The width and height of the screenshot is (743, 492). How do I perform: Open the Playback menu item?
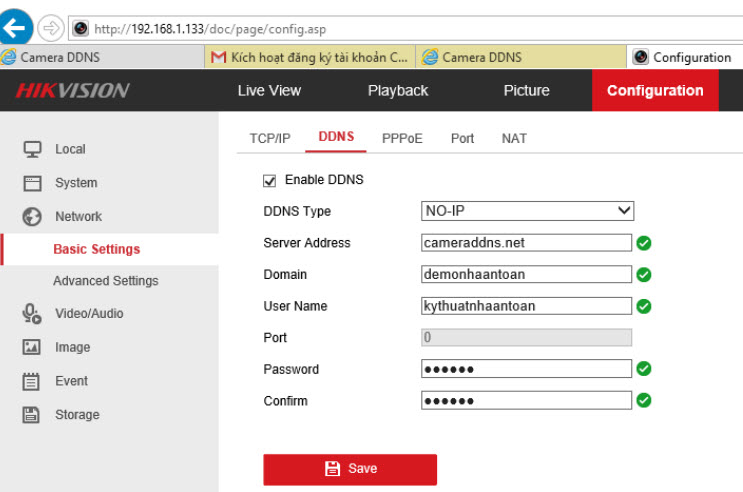397,91
